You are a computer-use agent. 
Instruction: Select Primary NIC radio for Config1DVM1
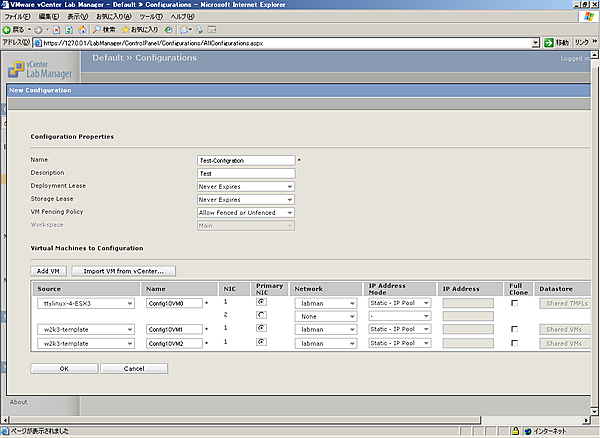point(261,329)
